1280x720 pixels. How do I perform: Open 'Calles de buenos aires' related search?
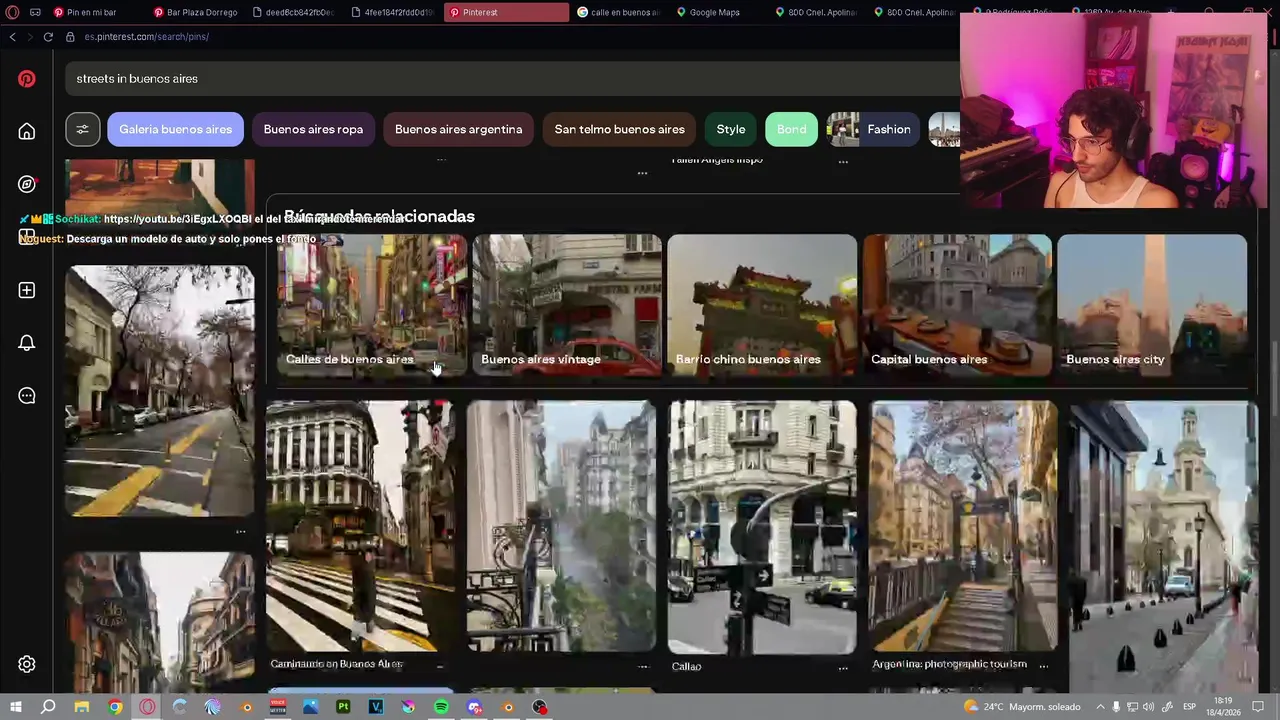[371, 305]
